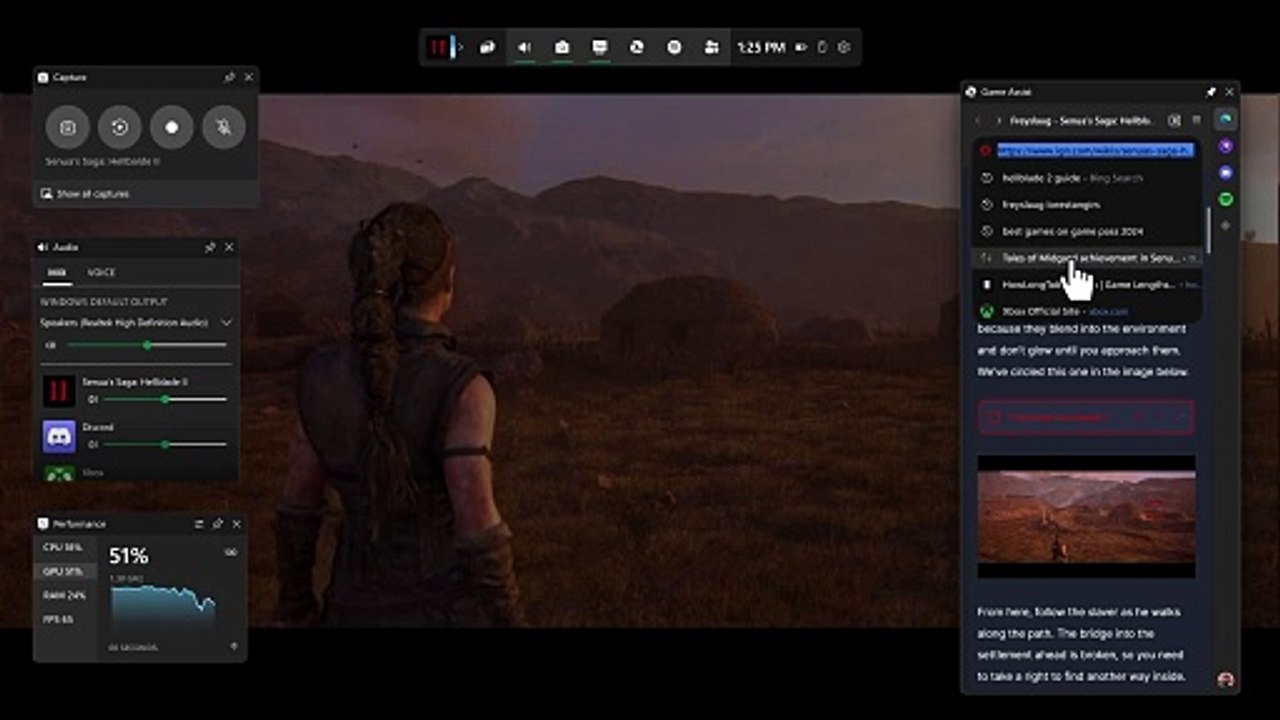Click highlighted URL in address bar
Viewport: 1280px width, 720px height.
1095,150
